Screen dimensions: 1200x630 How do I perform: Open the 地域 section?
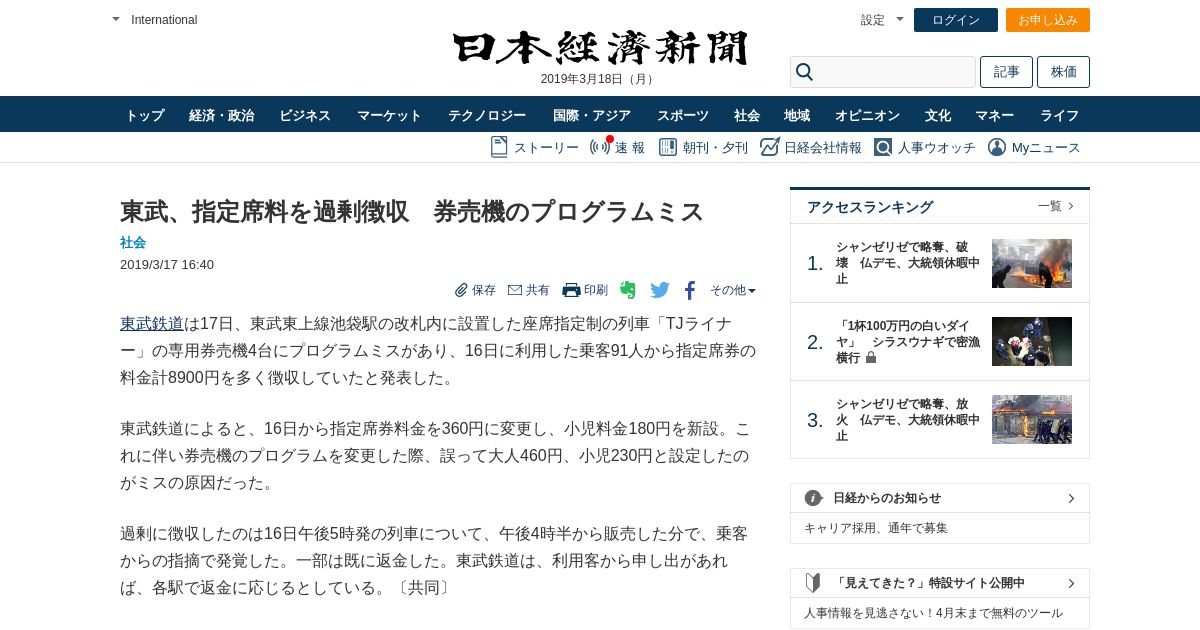pos(797,115)
